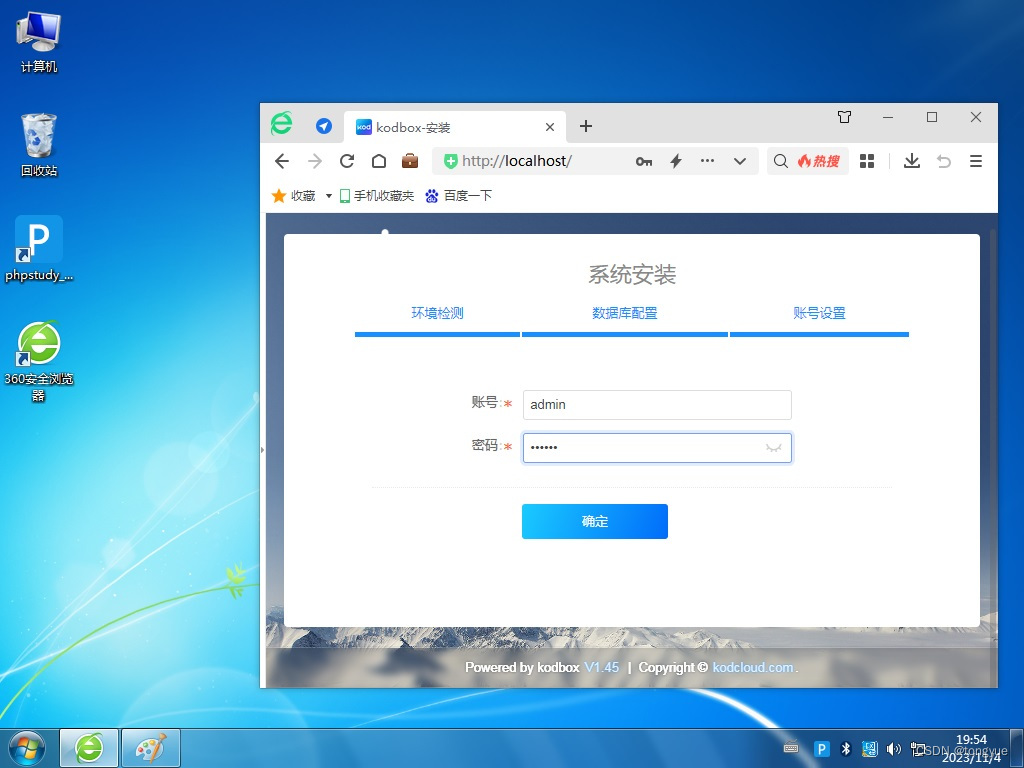Image resolution: width=1024 pixels, height=768 pixels.
Task: Open the ··· more tools menu
Action: tap(707, 161)
